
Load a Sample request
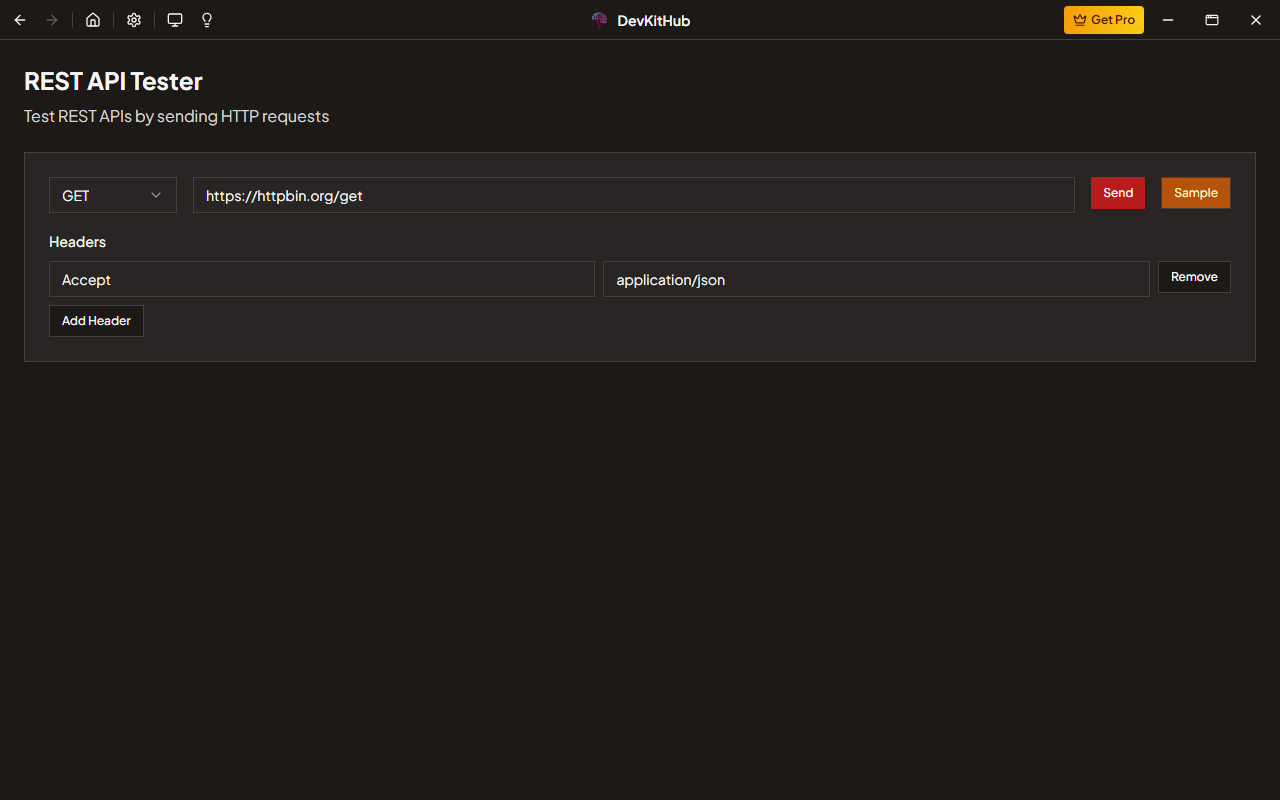[1196, 193]
